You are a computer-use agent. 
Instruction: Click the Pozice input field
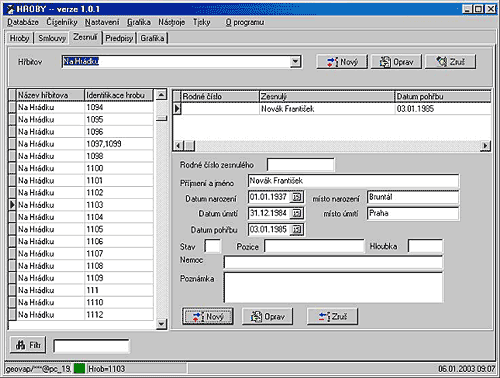click(314, 247)
